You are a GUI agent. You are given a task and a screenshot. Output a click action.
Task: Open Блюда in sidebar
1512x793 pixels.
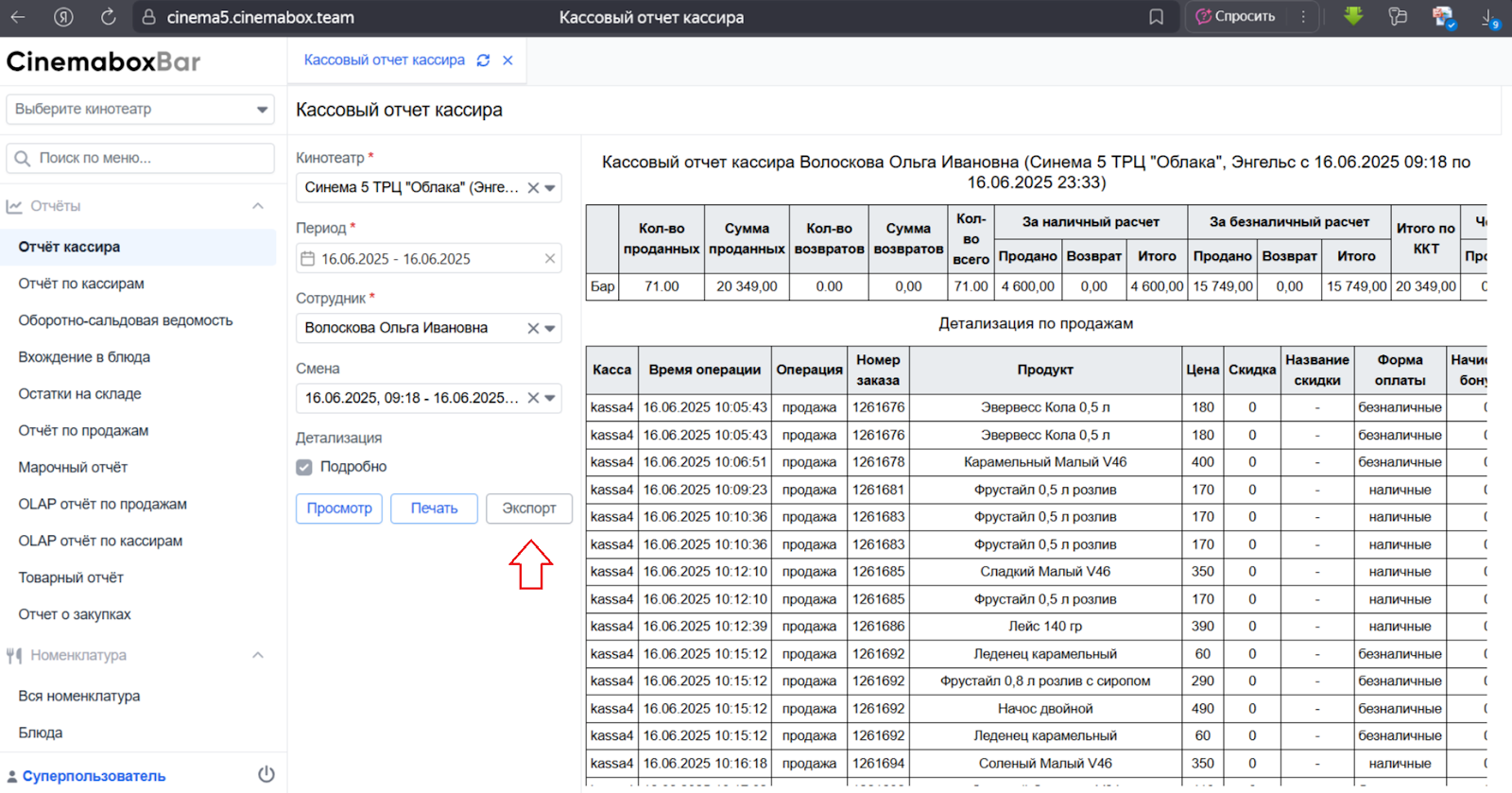pos(41,733)
